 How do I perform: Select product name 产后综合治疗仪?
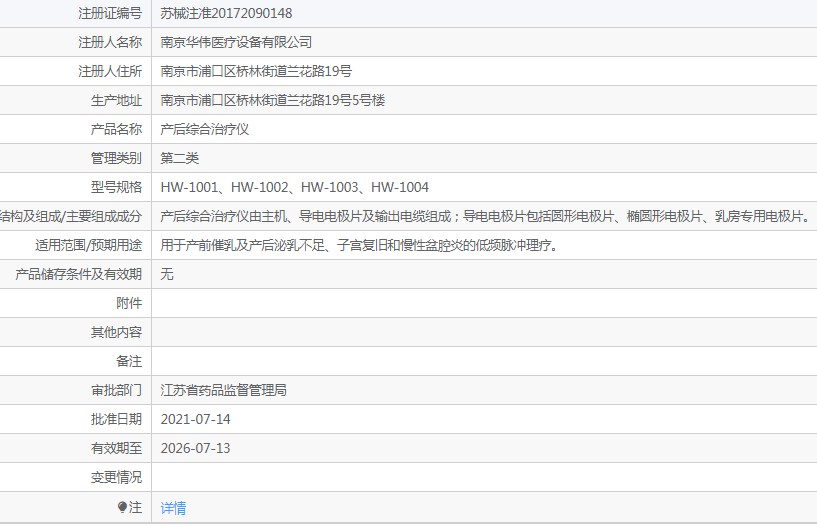click(x=205, y=129)
